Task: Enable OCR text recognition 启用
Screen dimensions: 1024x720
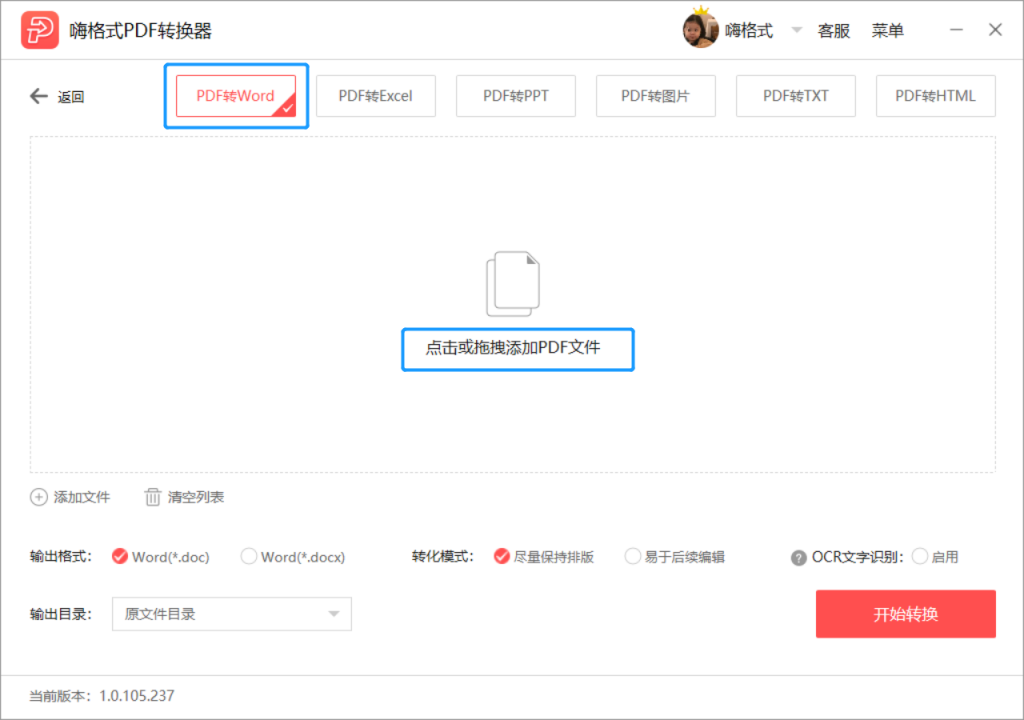Action: (x=935, y=557)
